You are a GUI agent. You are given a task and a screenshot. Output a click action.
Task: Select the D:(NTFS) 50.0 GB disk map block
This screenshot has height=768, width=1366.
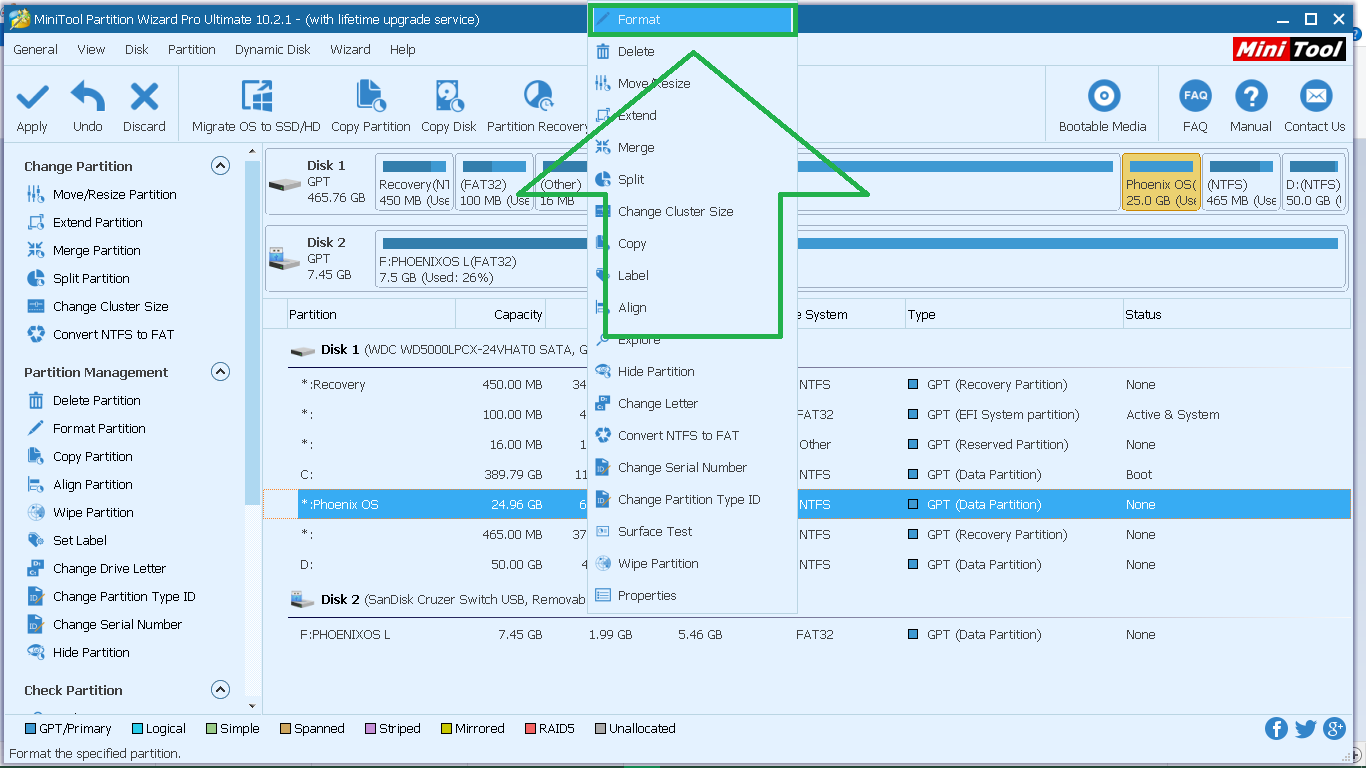coord(1313,182)
